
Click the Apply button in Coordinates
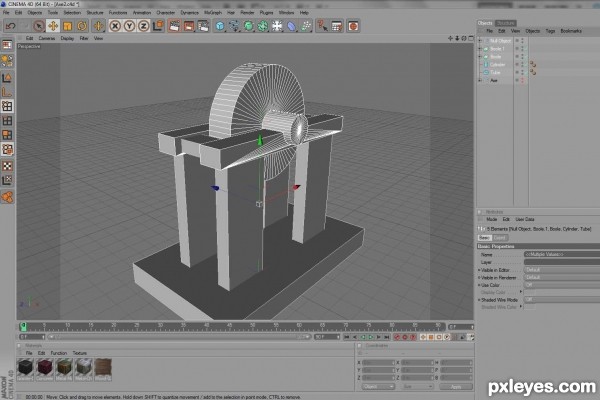coord(456,387)
